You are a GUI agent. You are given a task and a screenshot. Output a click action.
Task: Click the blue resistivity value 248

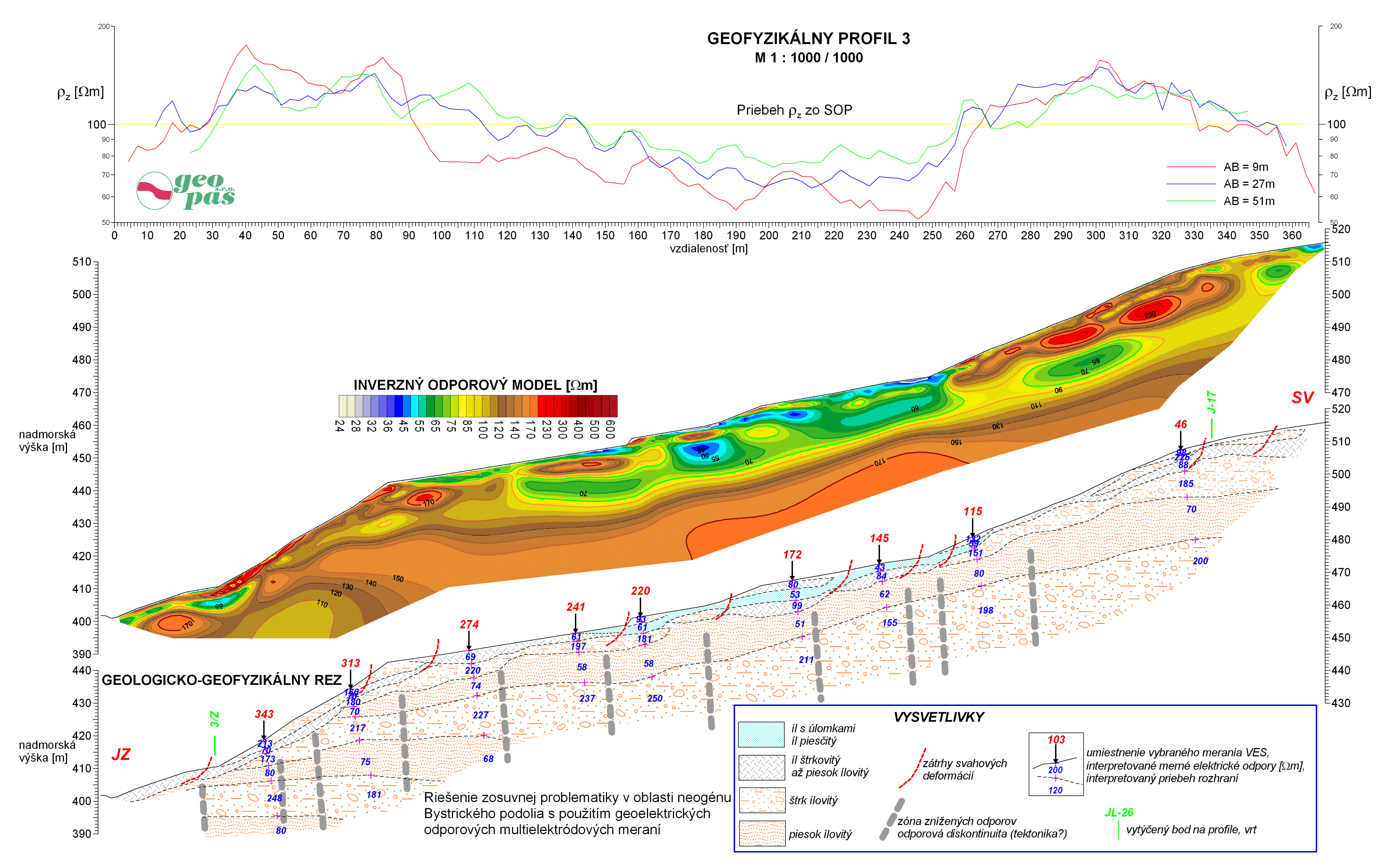coord(274,798)
